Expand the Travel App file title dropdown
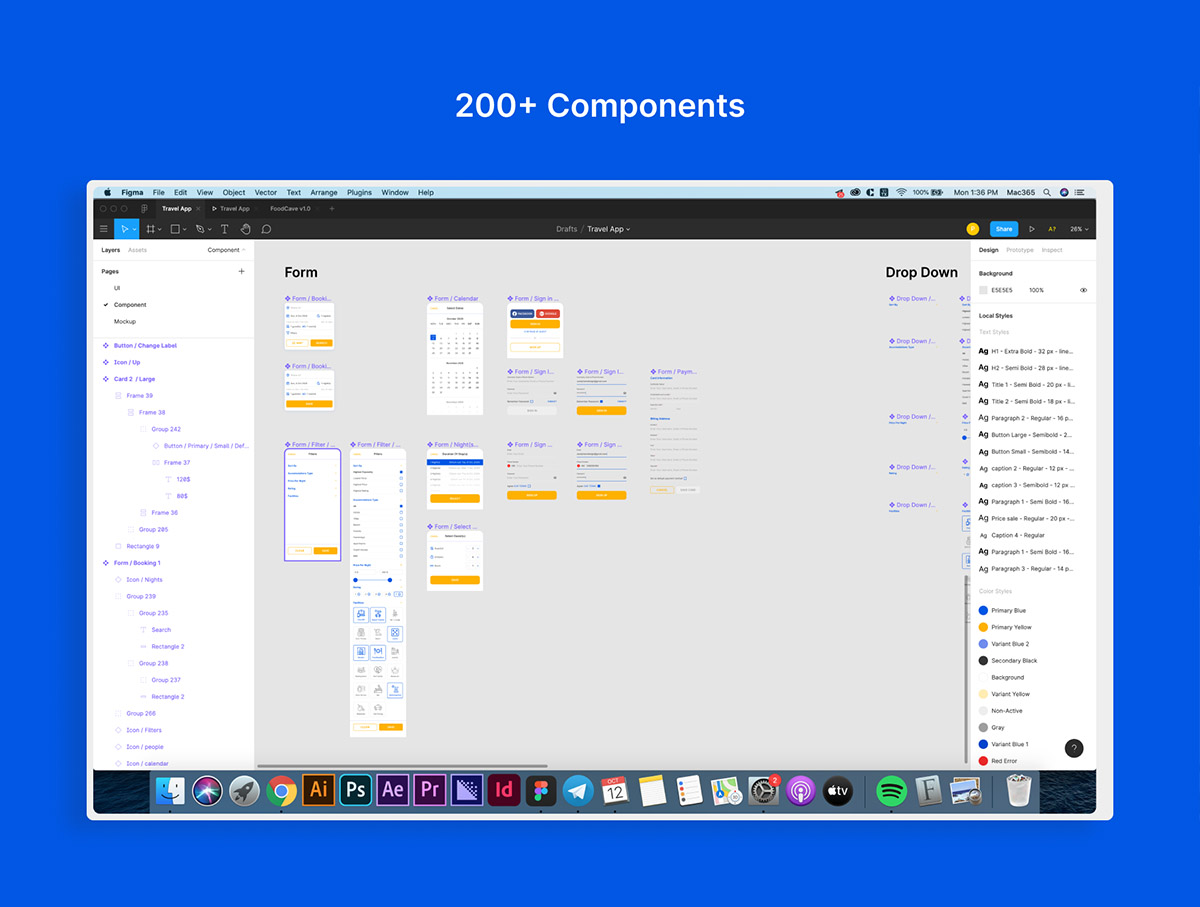The height and width of the screenshot is (907, 1200). (608, 229)
